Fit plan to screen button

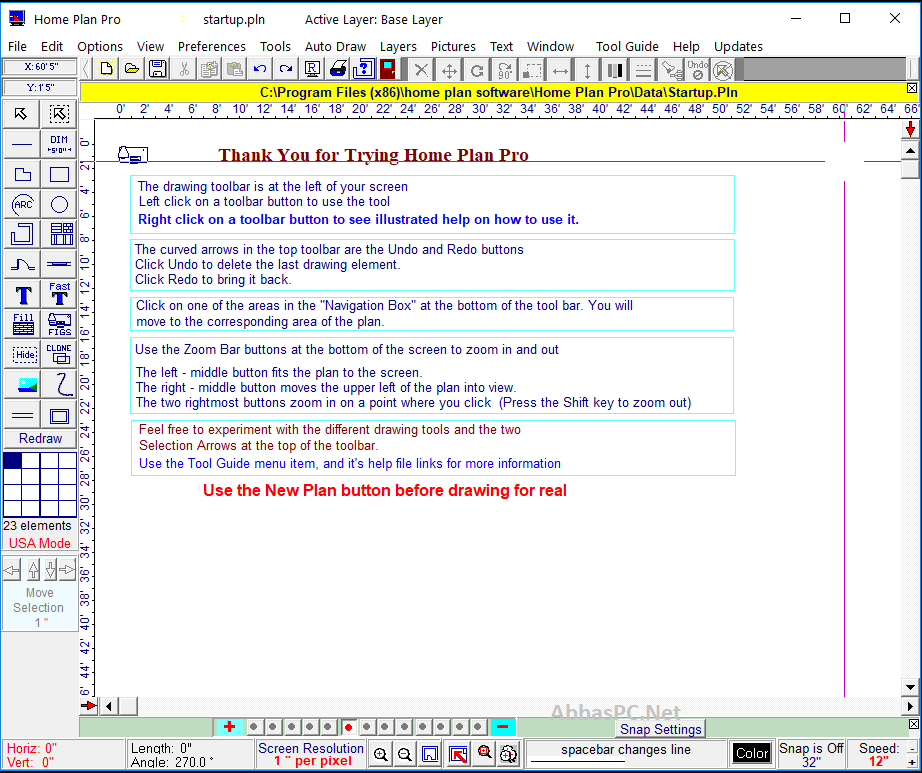point(430,754)
